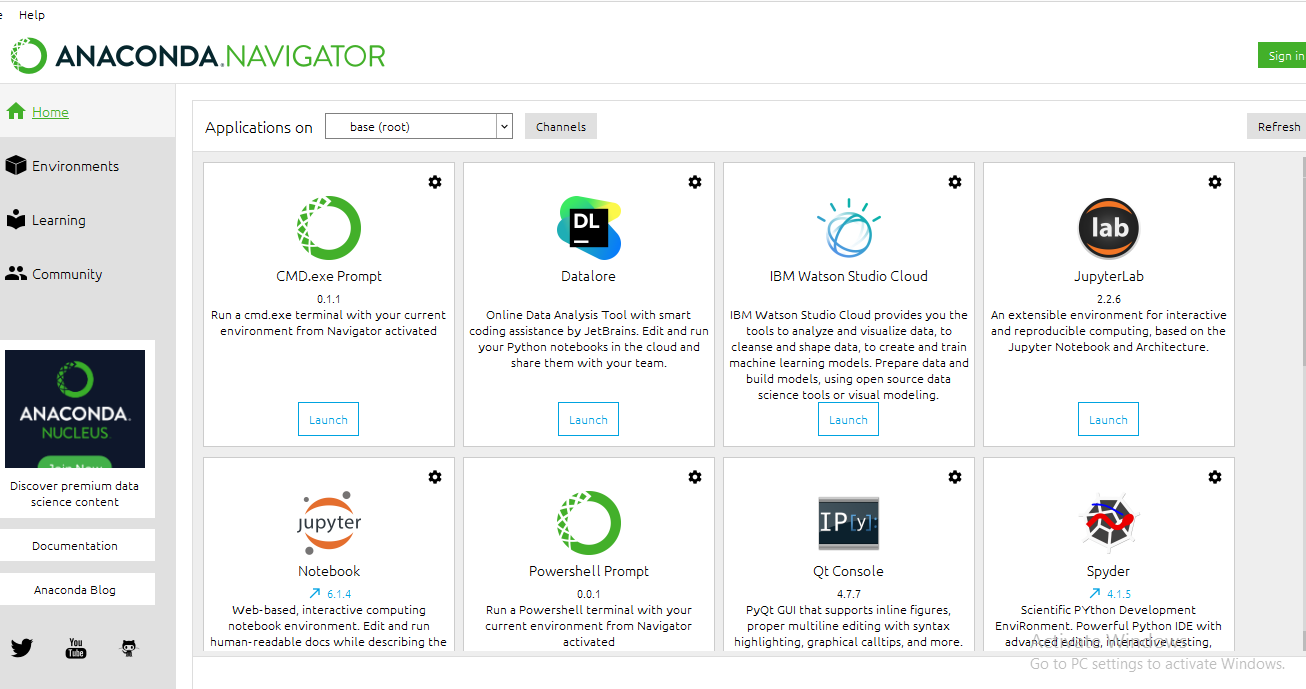Image resolution: width=1306 pixels, height=689 pixels.
Task: Open the Help menu
Action: 32,15
